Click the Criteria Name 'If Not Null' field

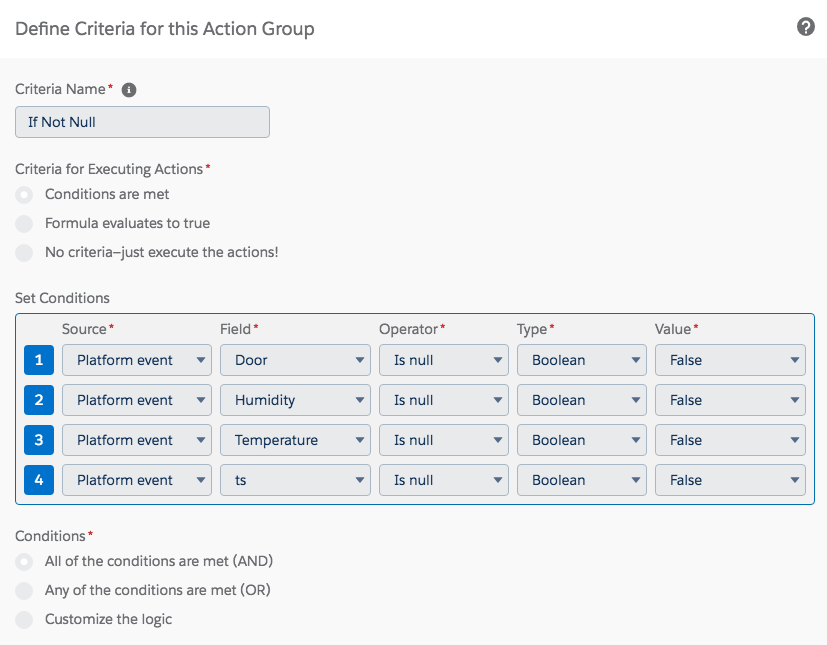click(142, 122)
